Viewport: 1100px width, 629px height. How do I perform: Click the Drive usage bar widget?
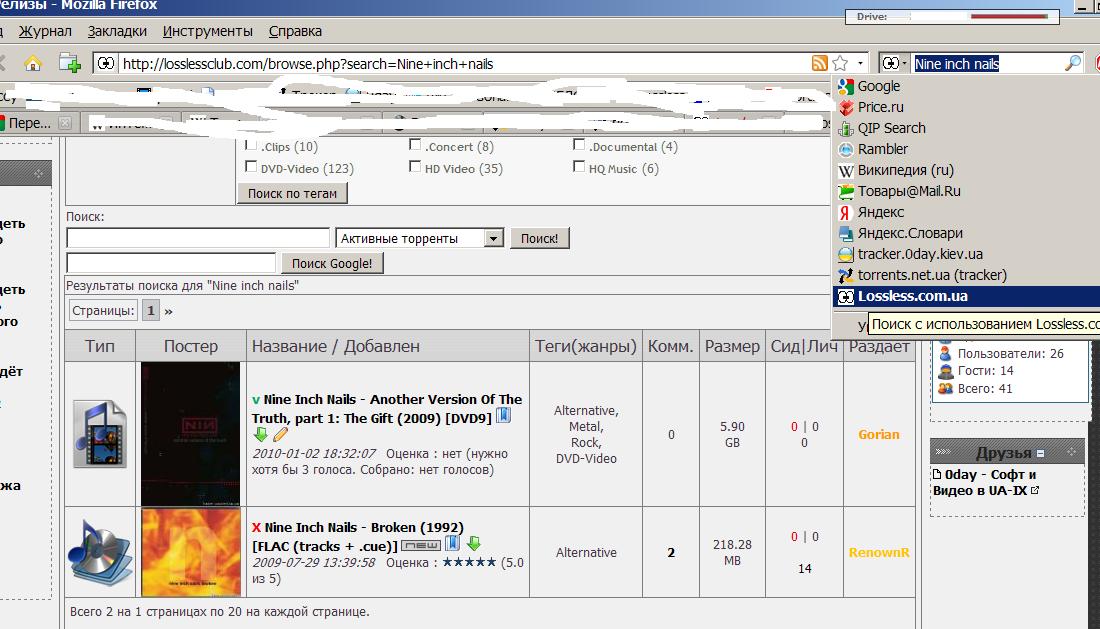(952, 16)
